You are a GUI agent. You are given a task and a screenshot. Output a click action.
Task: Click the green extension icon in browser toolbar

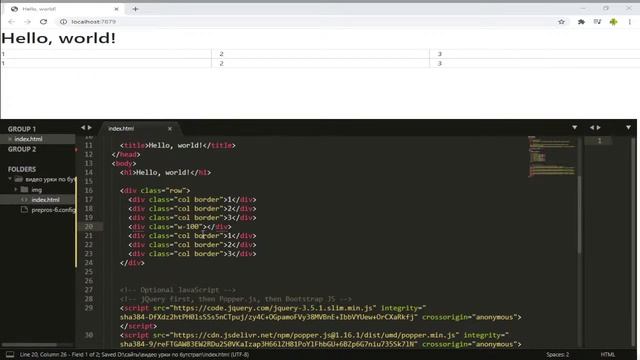(613, 22)
